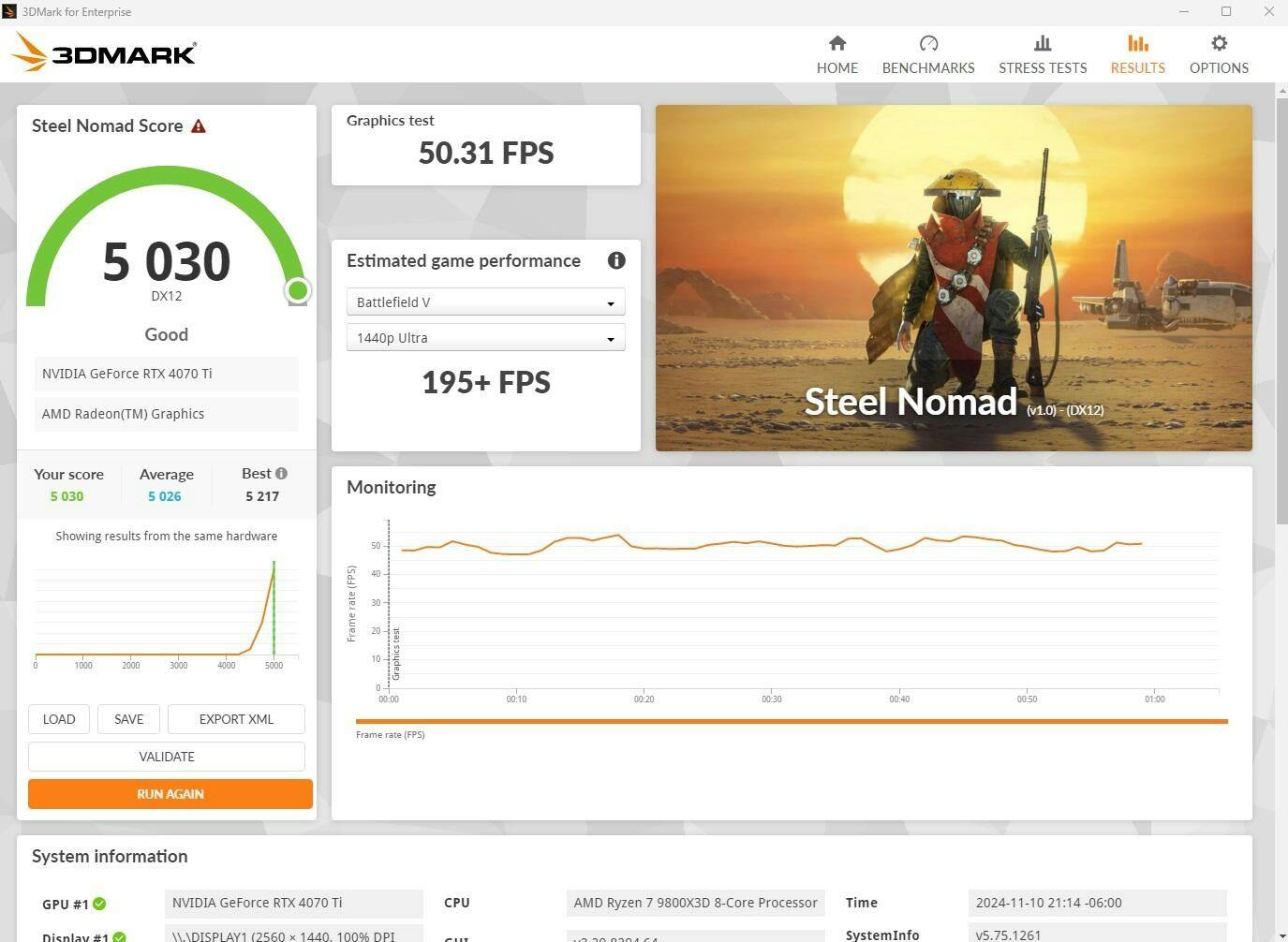This screenshot has height=942, width=1288.
Task: Click the Frame rate (FPS) legend label
Action: pos(391,735)
